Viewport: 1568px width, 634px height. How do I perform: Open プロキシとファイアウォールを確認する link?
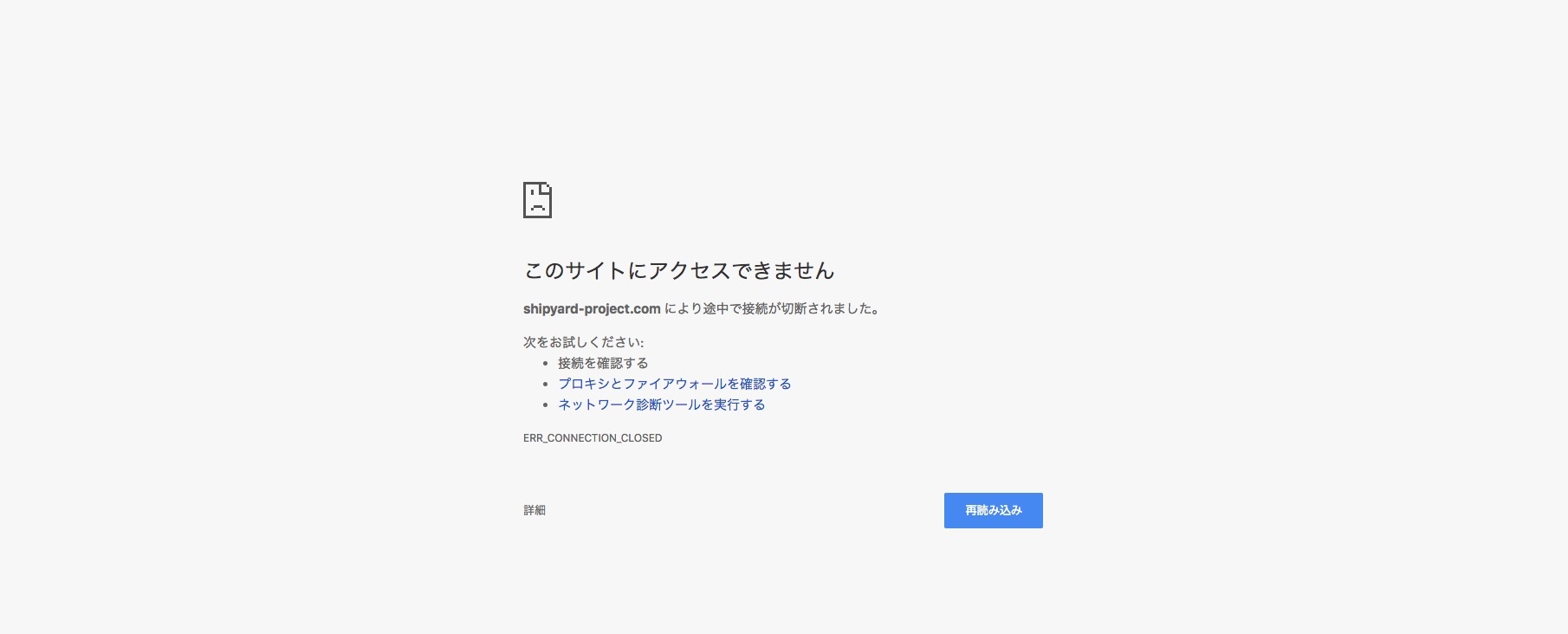click(674, 384)
